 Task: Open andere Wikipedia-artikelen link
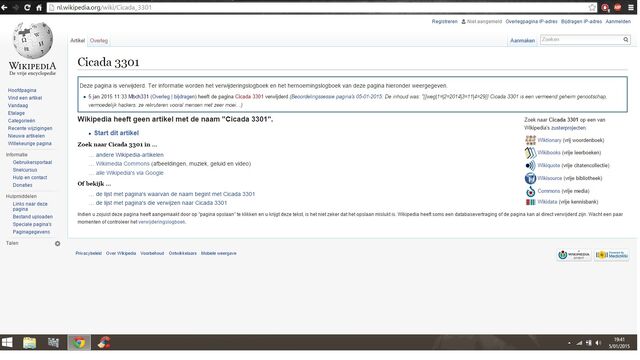point(130,155)
